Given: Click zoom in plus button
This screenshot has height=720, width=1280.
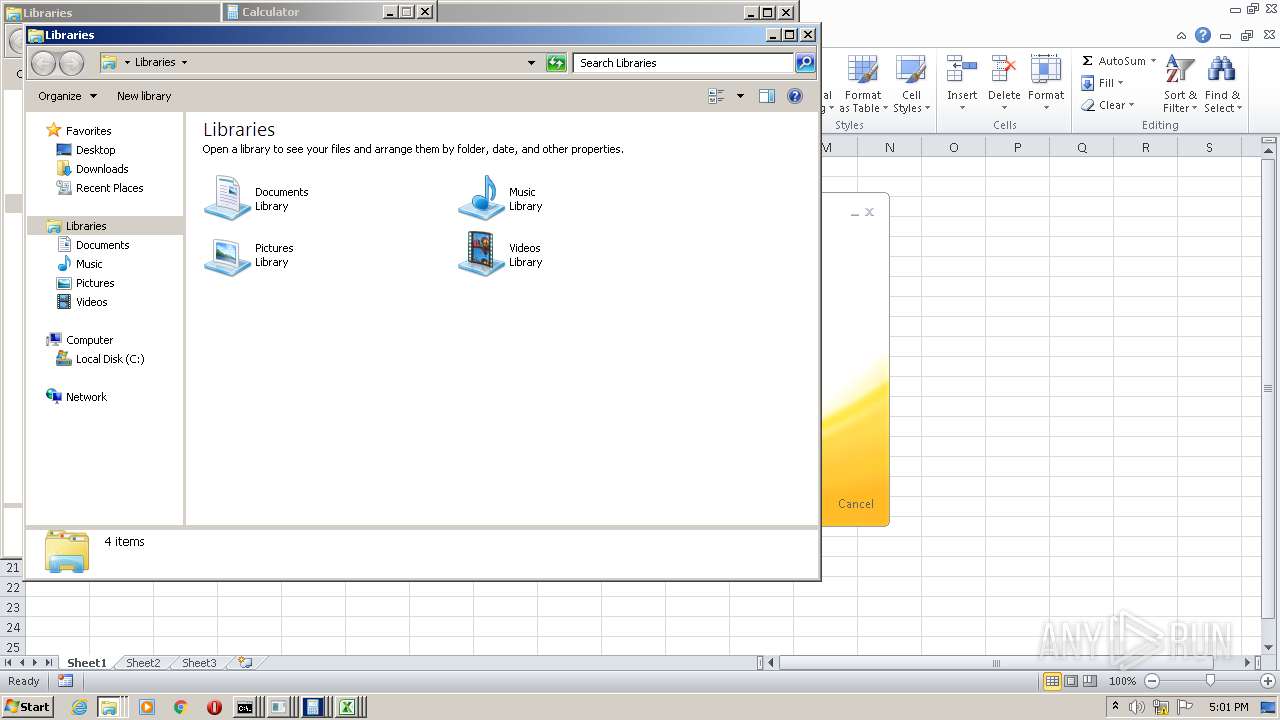Looking at the screenshot, I should click(x=1267, y=681).
